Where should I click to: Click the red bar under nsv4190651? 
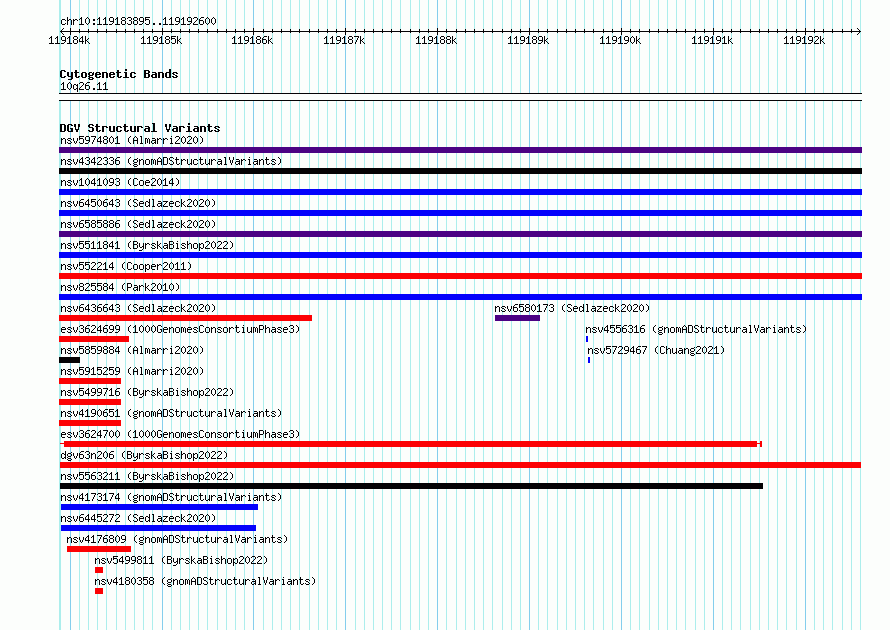[90, 423]
